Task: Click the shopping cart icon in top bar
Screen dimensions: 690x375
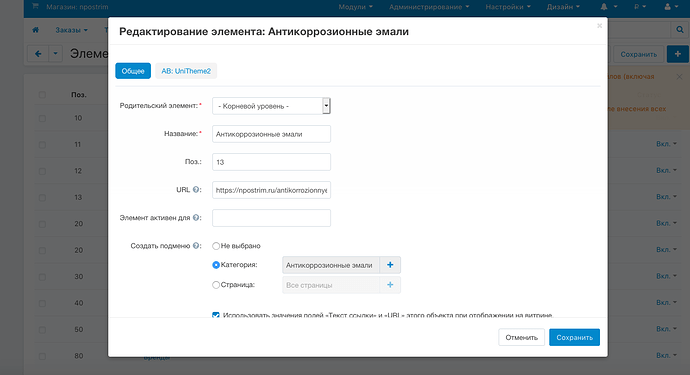Action: (x=35, y=7)
